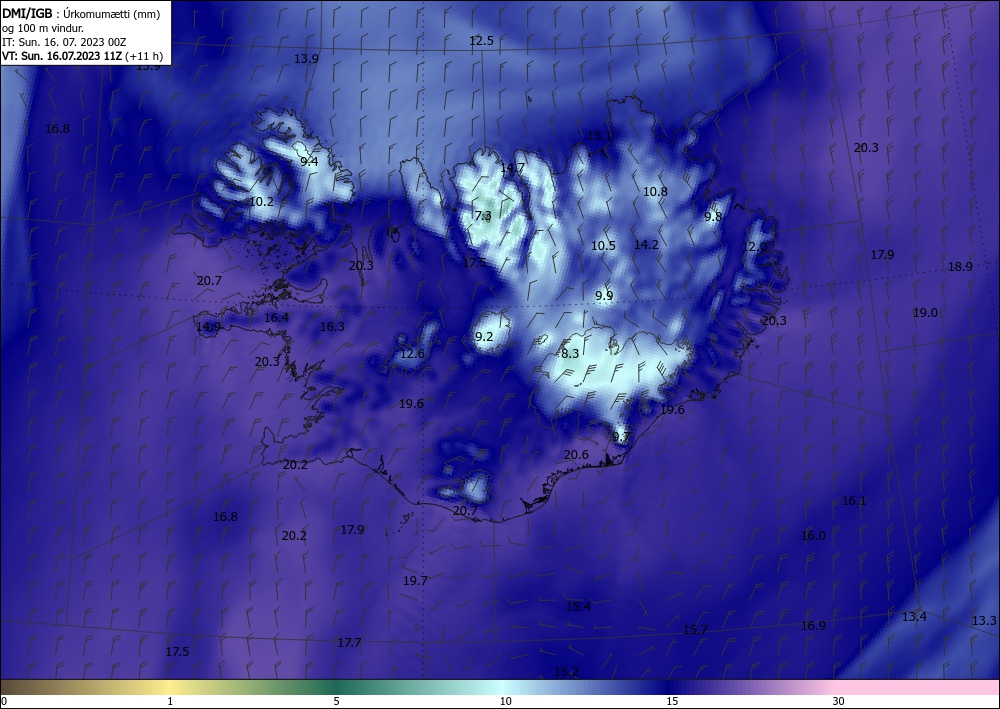
Task: Click the 10.8 value on the map
Action: (655, 191)
